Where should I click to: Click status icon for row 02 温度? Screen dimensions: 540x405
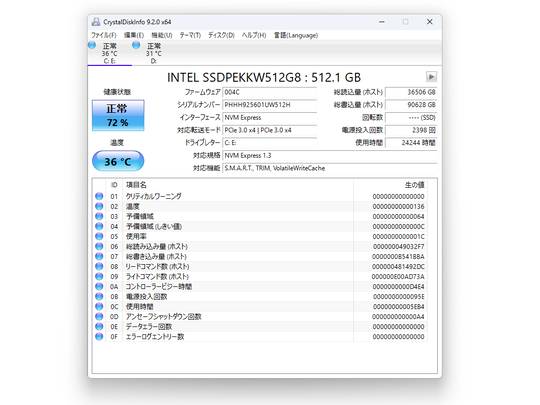[99, 206]
